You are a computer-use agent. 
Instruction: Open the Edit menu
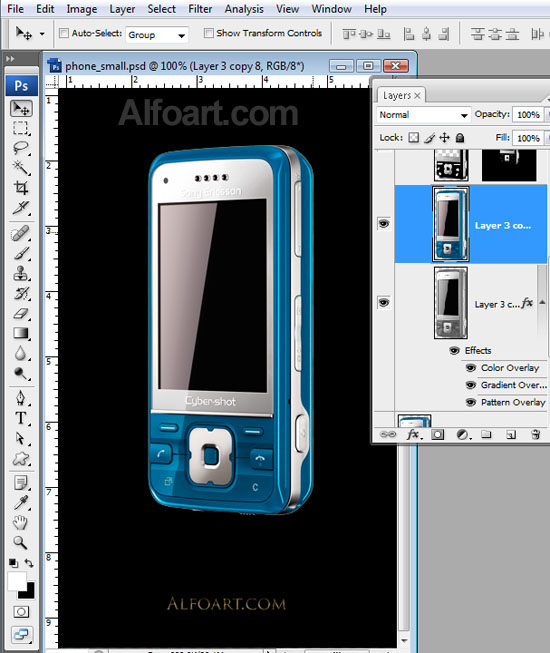[x=45, y=9]
